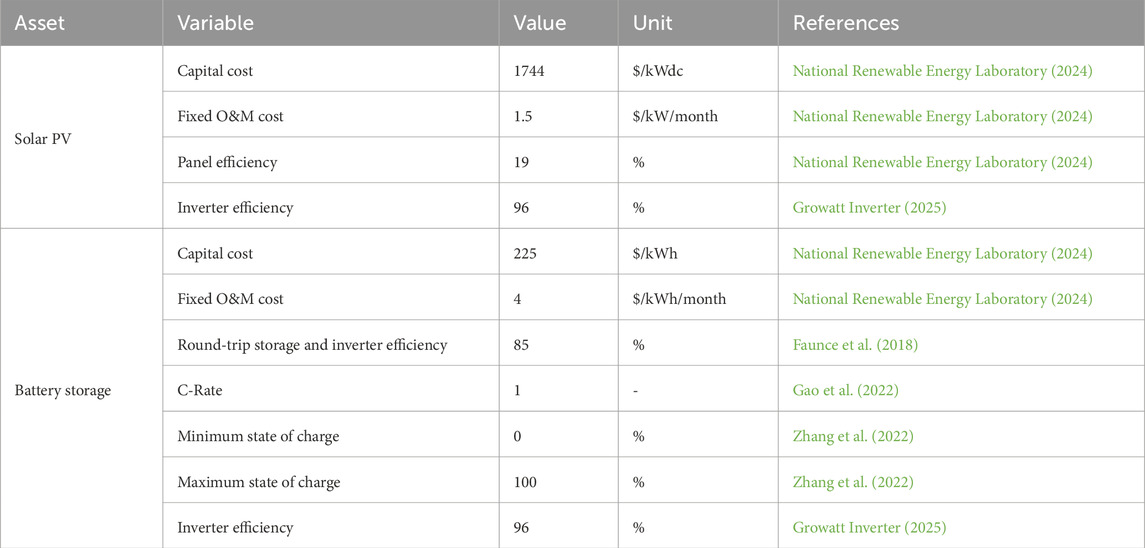Click the Asset column header

[x=36, y=23]
